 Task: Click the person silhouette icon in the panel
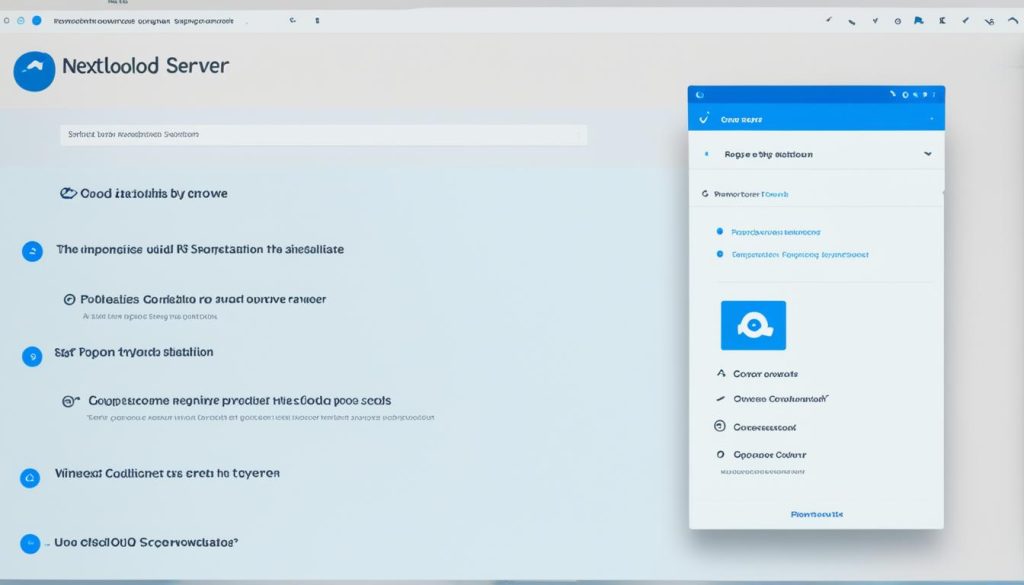point(719,373)
